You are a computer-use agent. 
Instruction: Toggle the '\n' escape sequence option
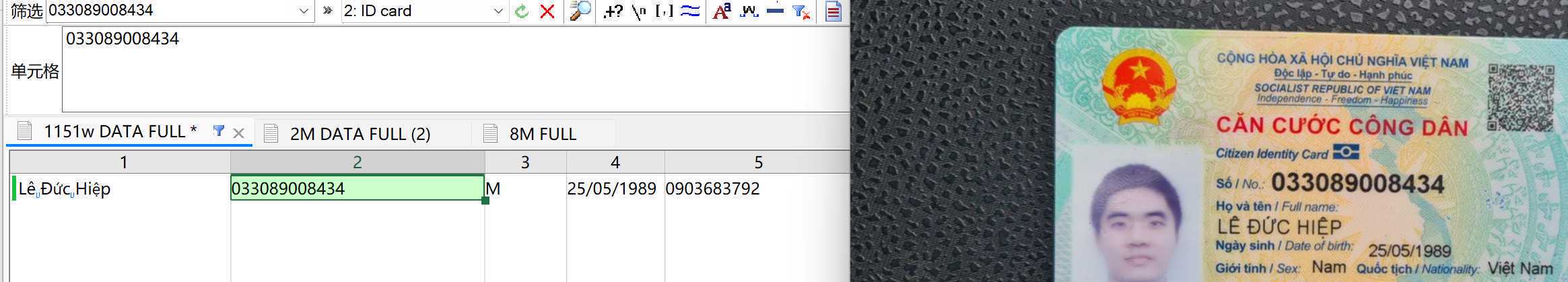[x=639, y=11]
